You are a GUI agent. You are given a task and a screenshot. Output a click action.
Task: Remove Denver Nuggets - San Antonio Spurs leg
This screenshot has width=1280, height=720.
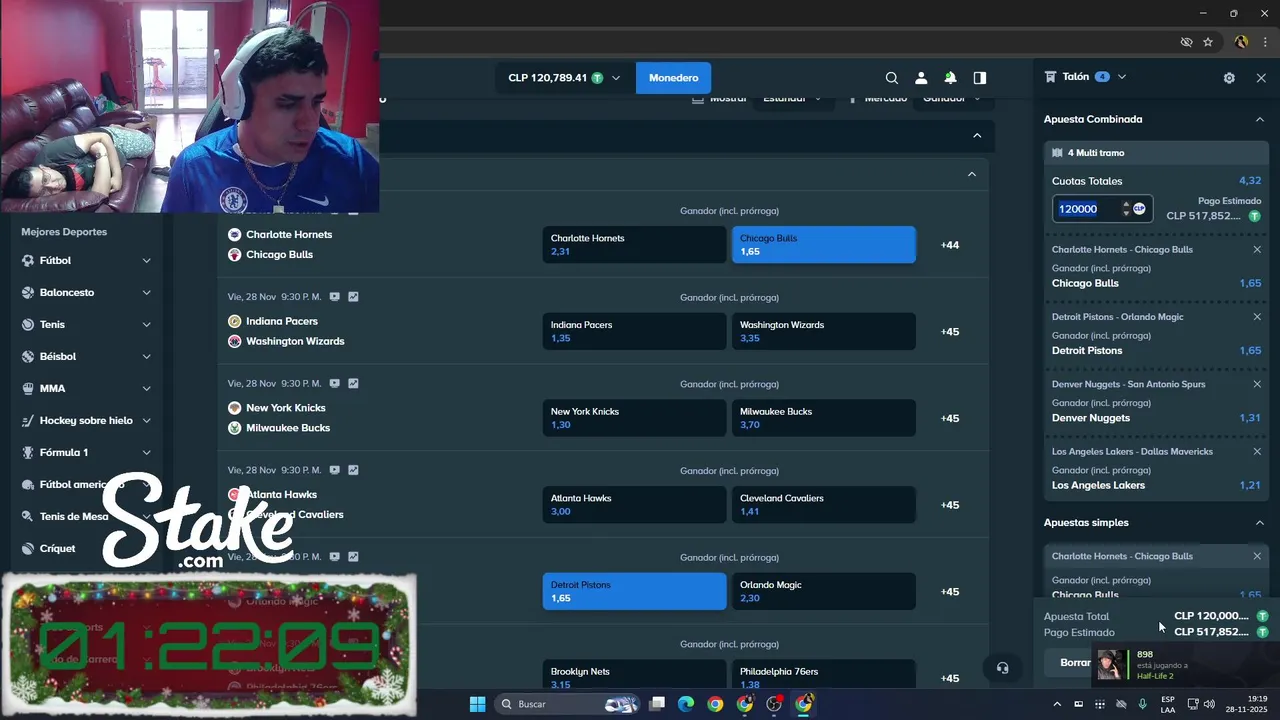(x=1257, y=384)
